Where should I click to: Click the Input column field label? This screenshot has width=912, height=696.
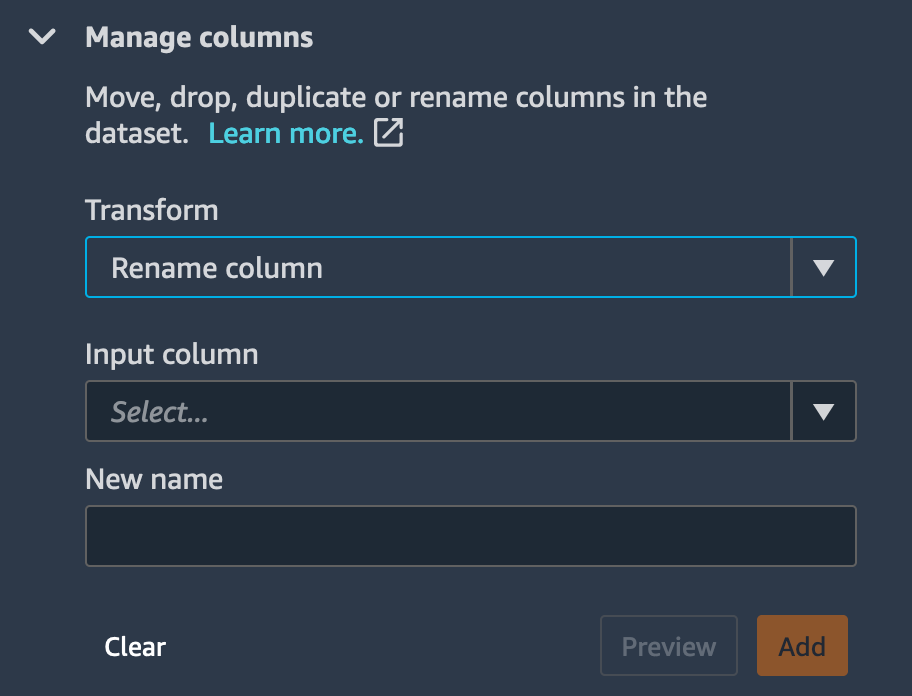(x=172, y=354)
